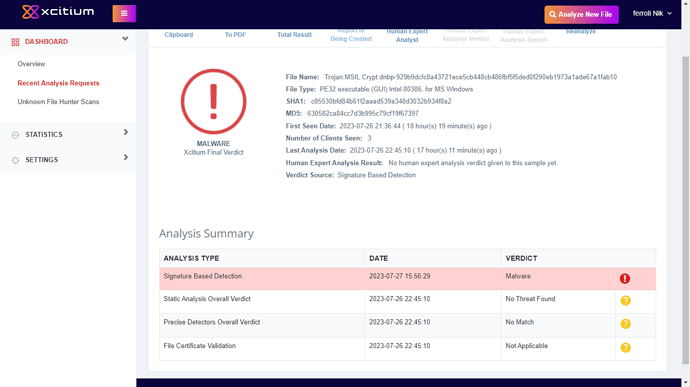This screenshot has width=690, height=387.
Task: Click the Settings gear icon
Action: point(15,160)
